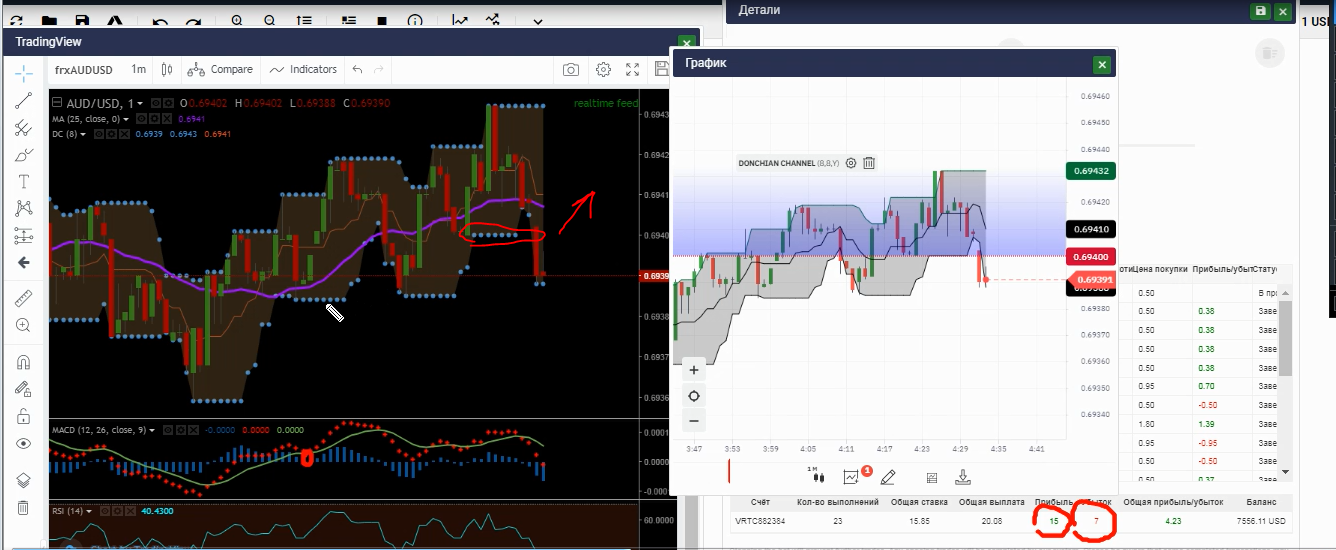Open DC (8) indicator dropdown arrow

[x=82, y=134]
